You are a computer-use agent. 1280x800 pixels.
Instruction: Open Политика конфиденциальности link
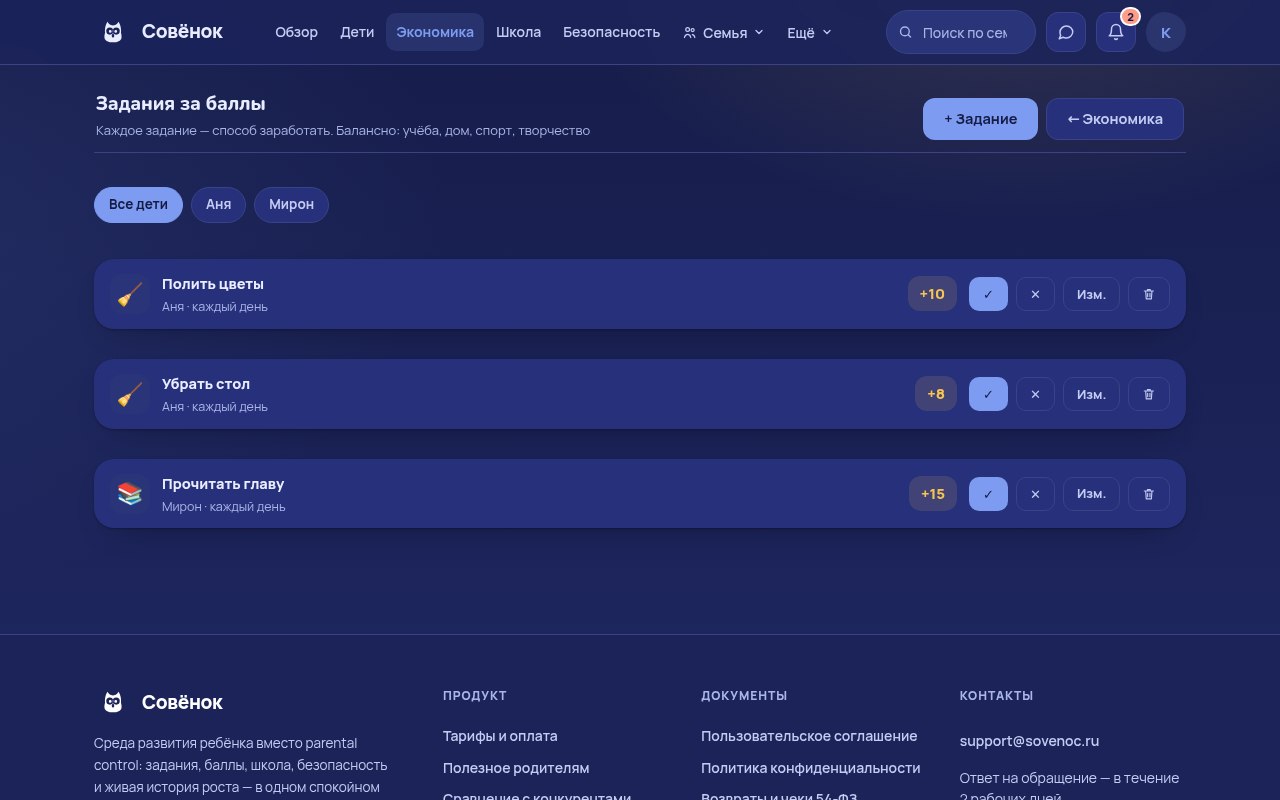point(811,768)
